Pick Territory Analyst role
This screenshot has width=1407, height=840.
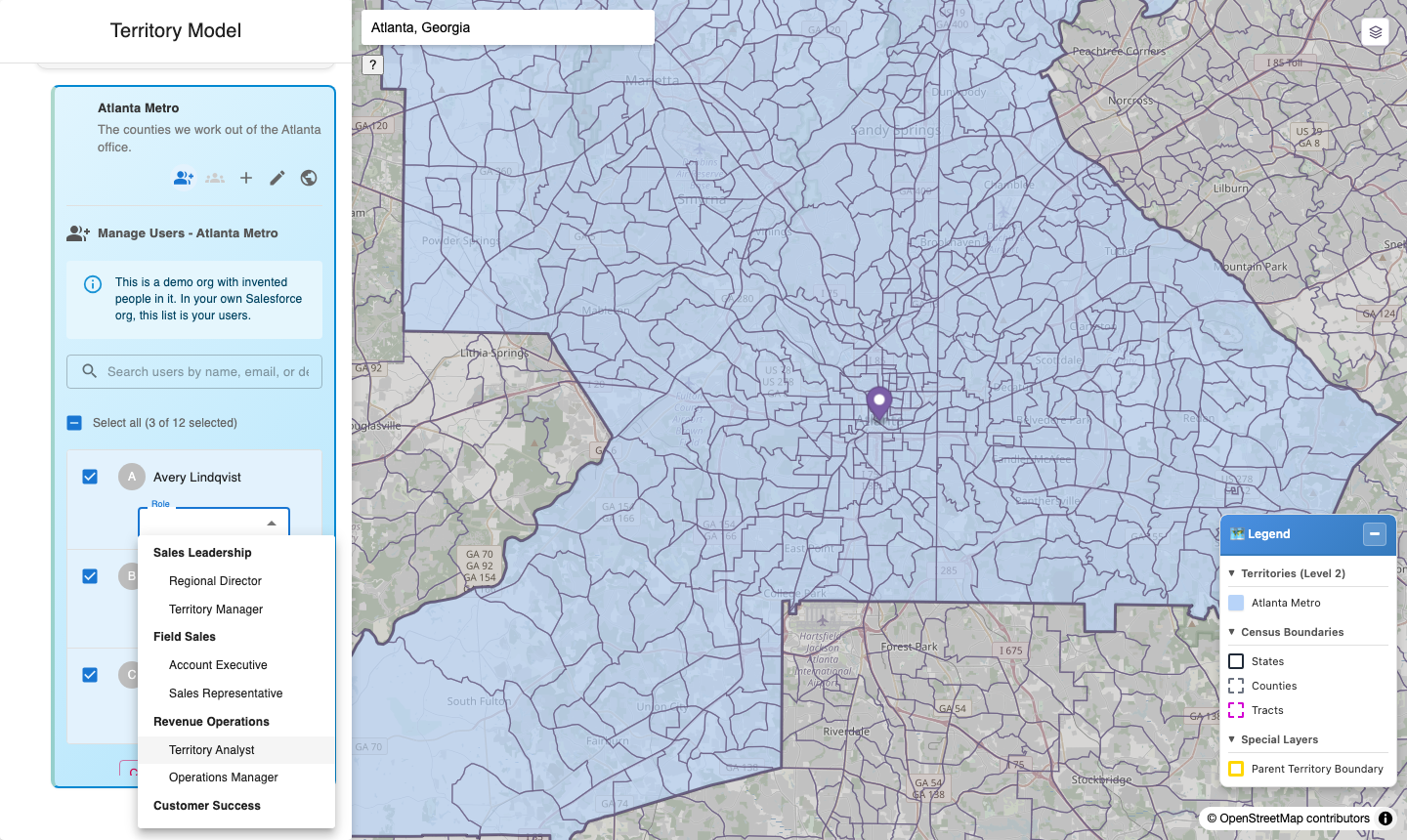236,750
